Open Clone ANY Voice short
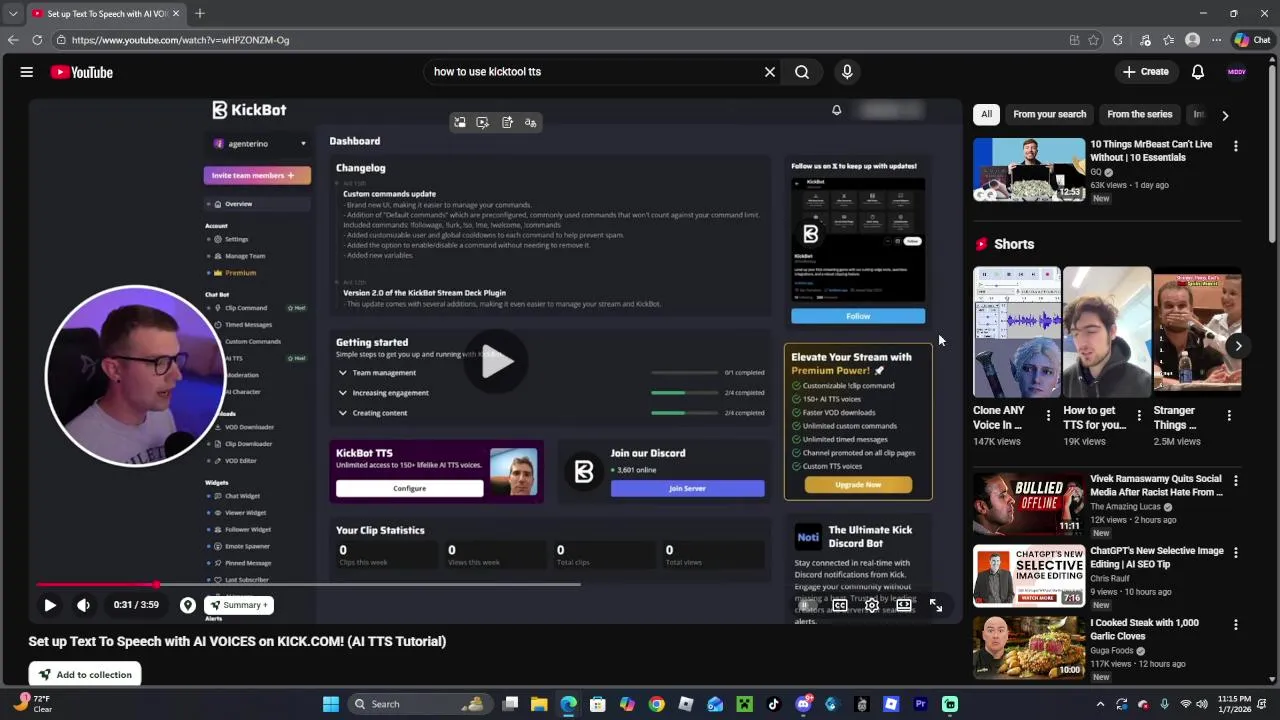The image size is (1280, 720). coord(1017,332)
